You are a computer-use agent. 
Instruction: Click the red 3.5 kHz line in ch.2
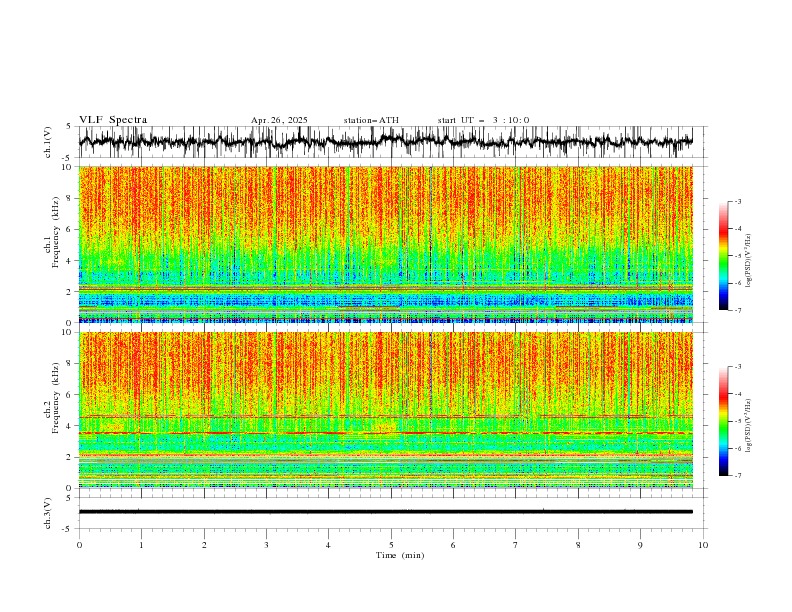point(385,433)
